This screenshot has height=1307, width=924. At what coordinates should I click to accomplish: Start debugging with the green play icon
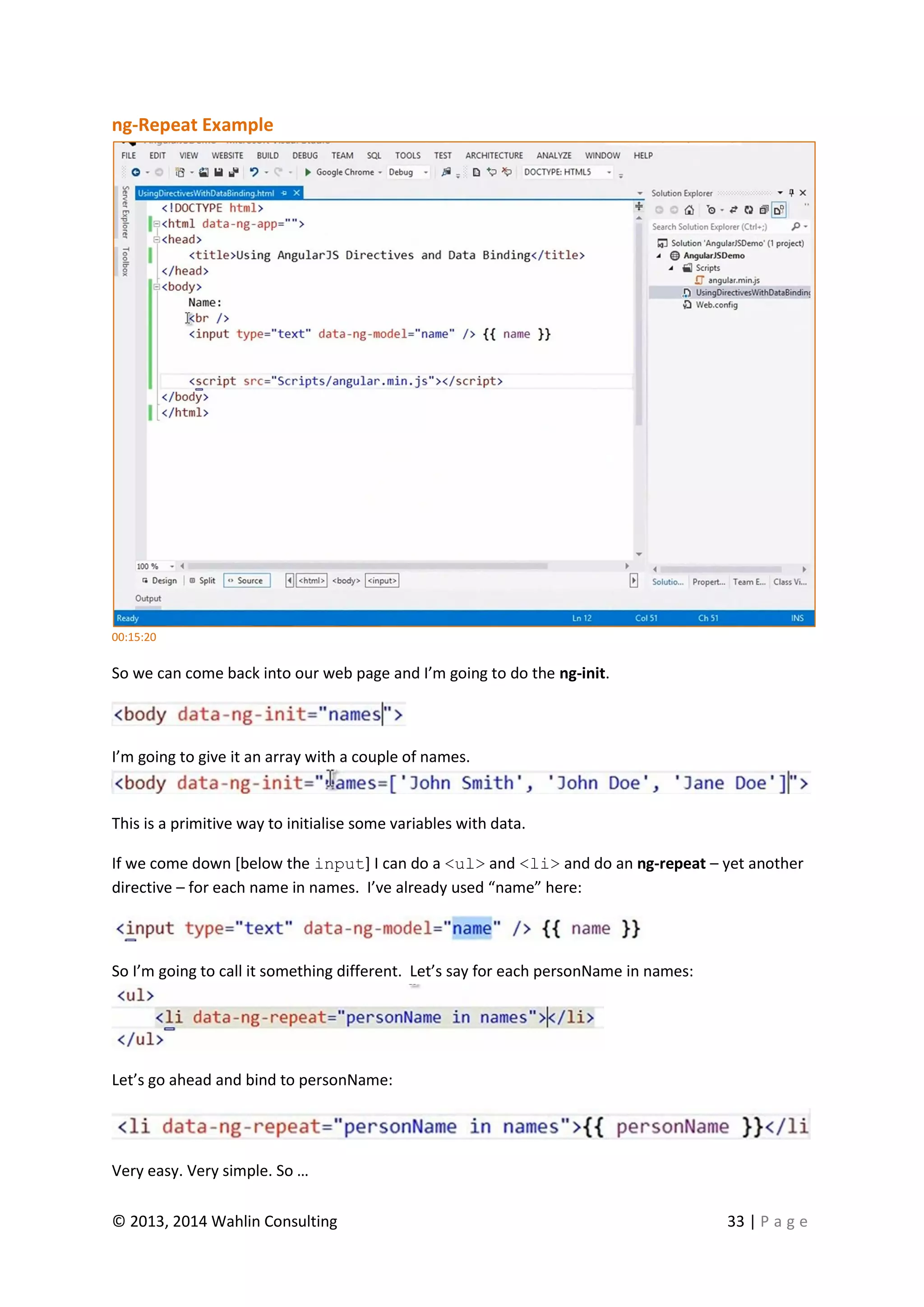click(308, 172)
